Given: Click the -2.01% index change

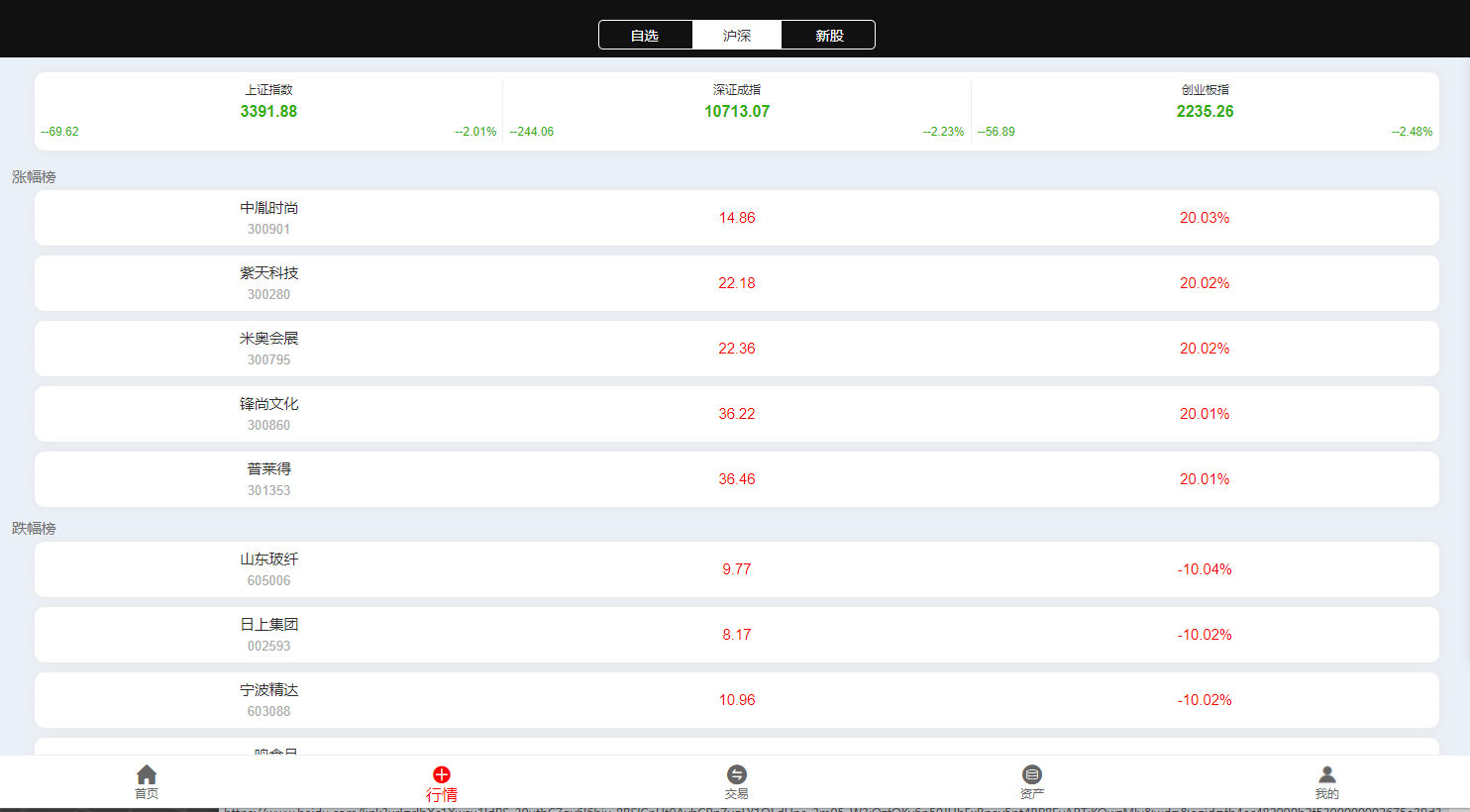Looking at the screenshot, I should [x=475, y=132].
